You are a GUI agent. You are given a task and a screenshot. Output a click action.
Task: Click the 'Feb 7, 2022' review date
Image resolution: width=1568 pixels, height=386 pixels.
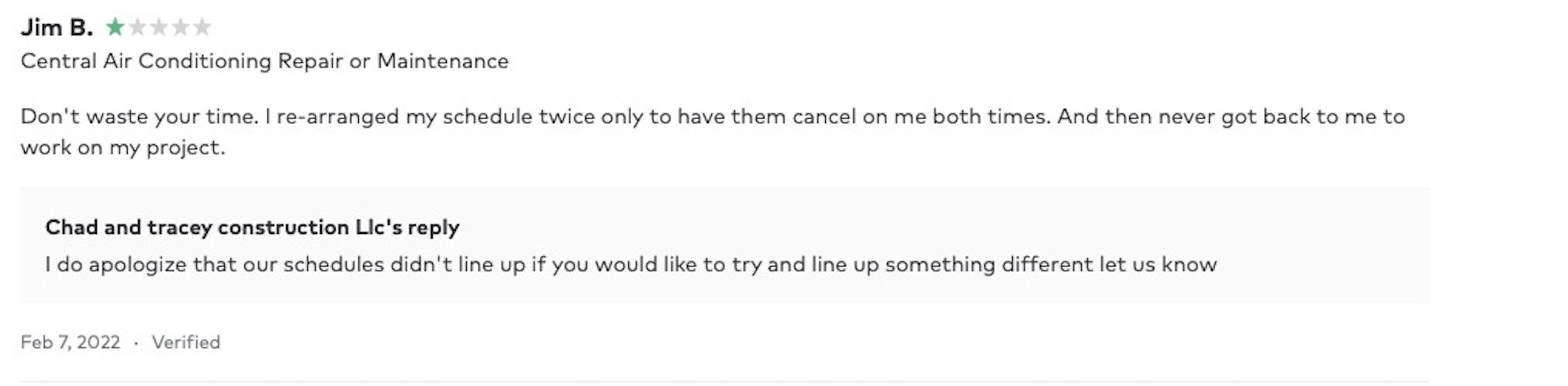71,342
